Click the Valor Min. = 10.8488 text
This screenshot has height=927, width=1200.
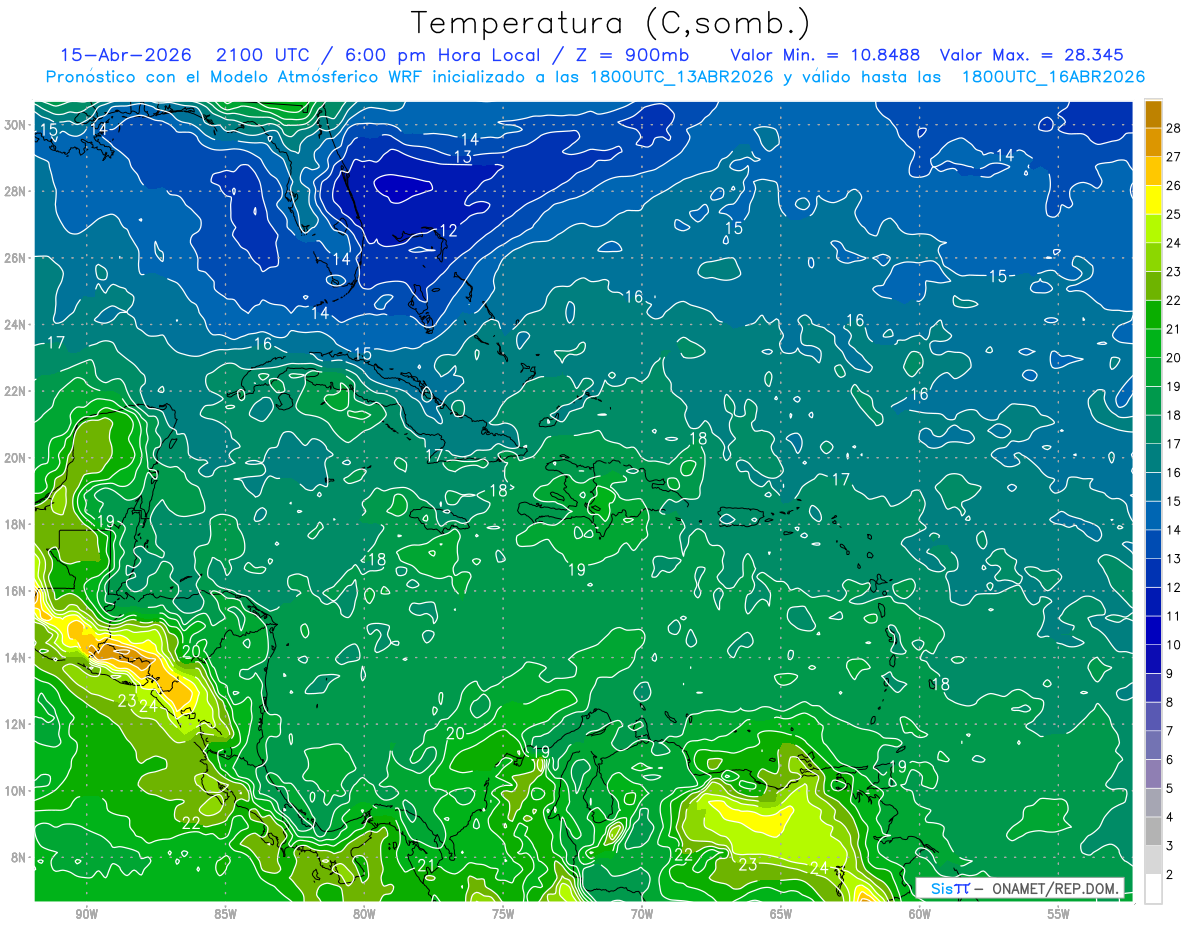(x=826, y=55)
